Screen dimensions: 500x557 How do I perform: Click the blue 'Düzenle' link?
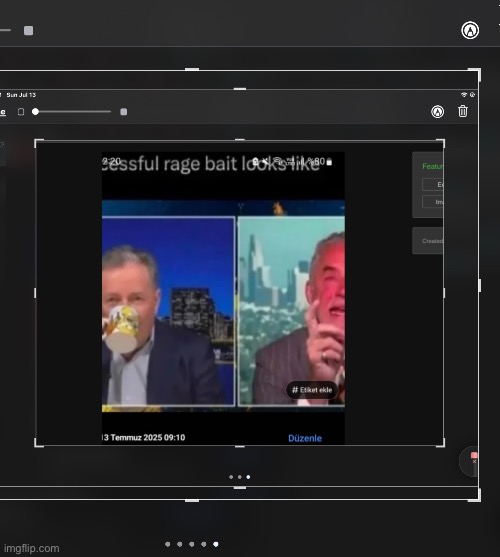(305, 438)
